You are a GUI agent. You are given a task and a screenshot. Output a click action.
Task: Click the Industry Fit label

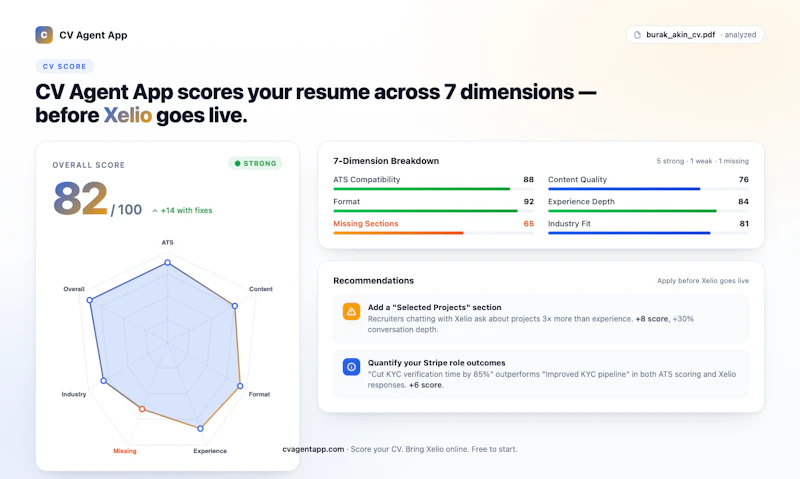tap(569, 223)
